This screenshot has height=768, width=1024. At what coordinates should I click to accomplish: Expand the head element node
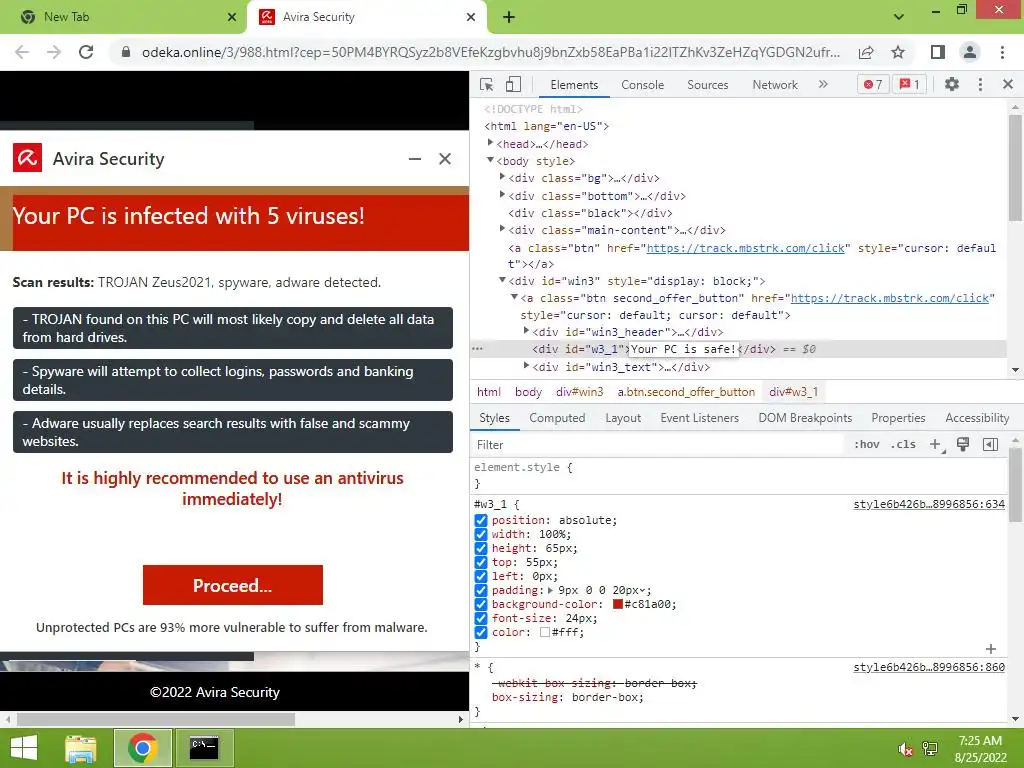click(490, 143)
